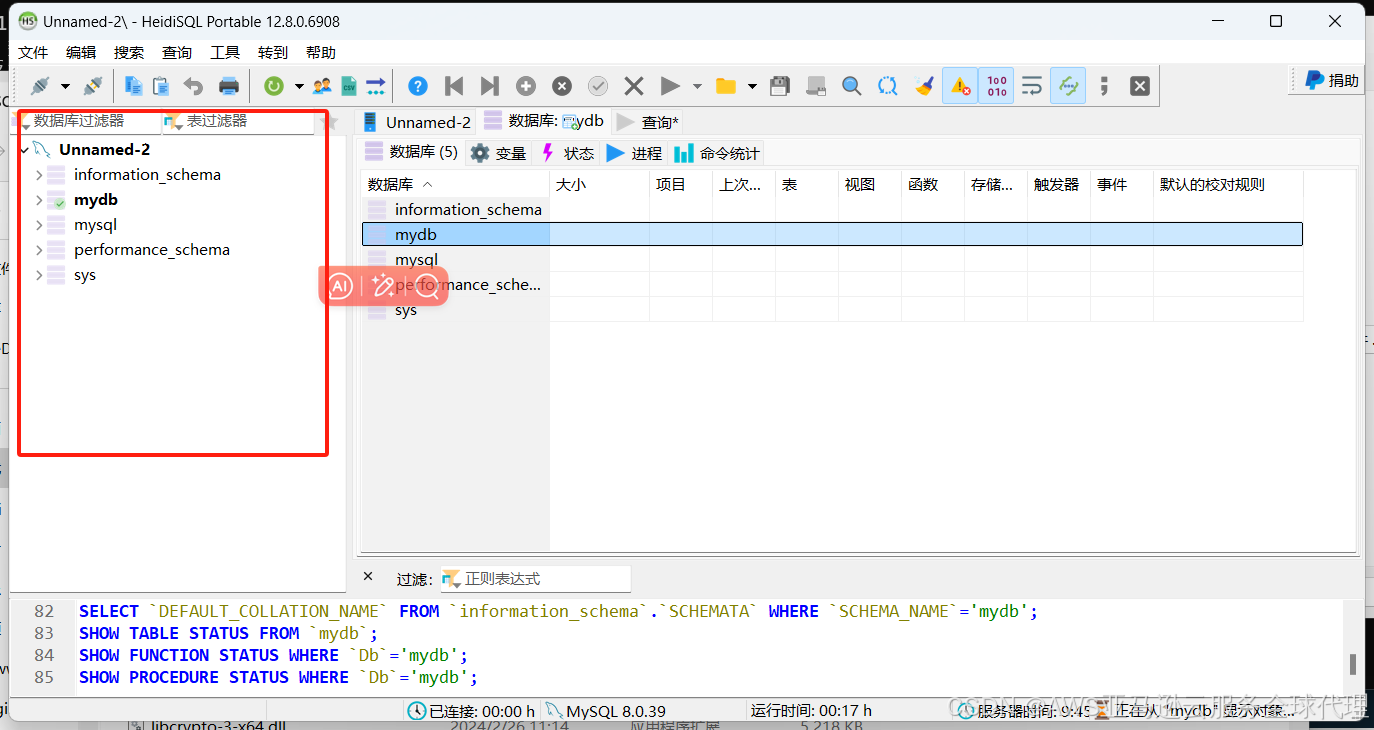Click the insert row plus icon

coord(526,86)
